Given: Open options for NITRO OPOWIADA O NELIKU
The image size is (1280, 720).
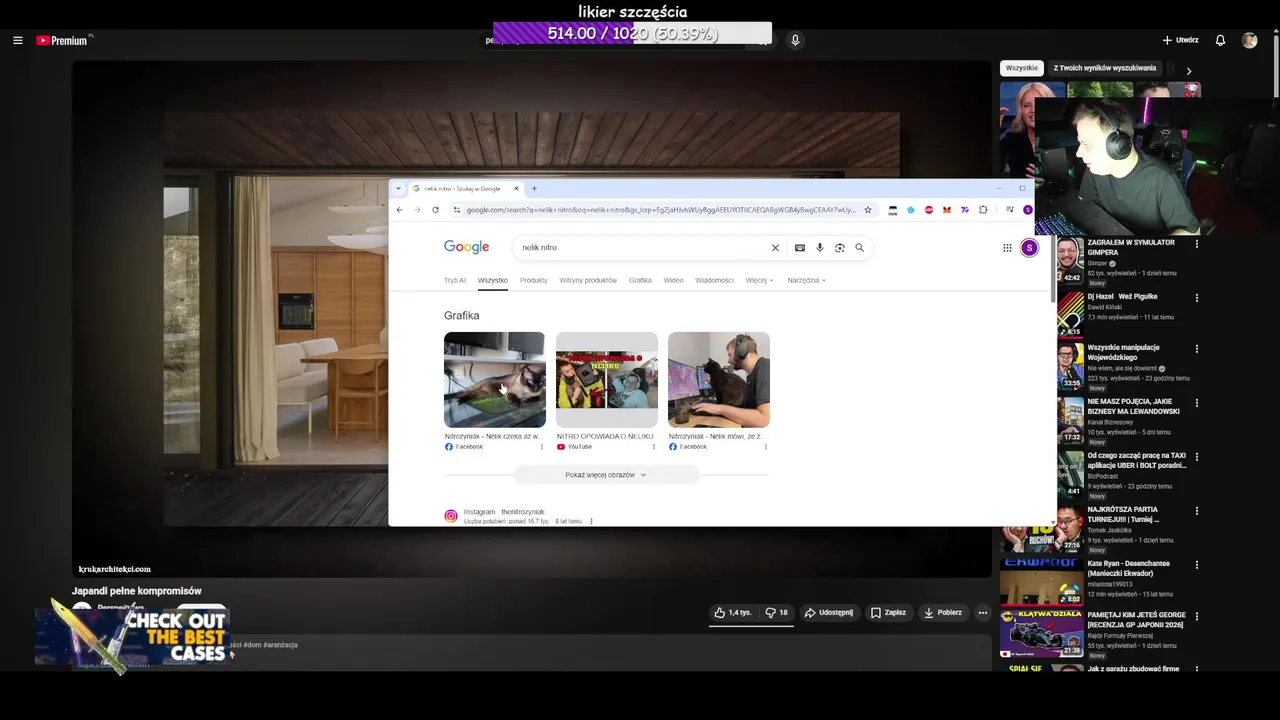Looking at the screenshot, I should coord(654,447).
